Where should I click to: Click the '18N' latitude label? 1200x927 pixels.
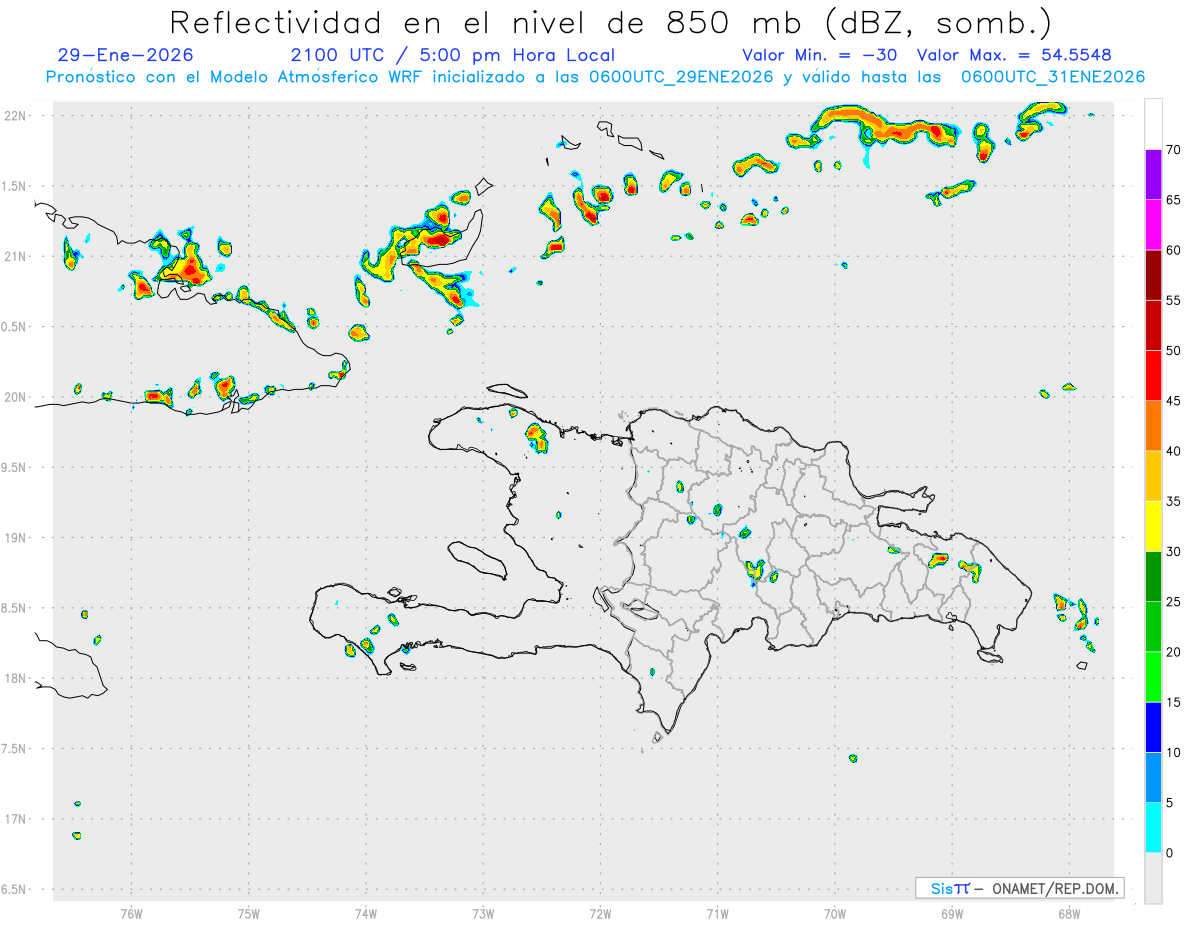16,679
